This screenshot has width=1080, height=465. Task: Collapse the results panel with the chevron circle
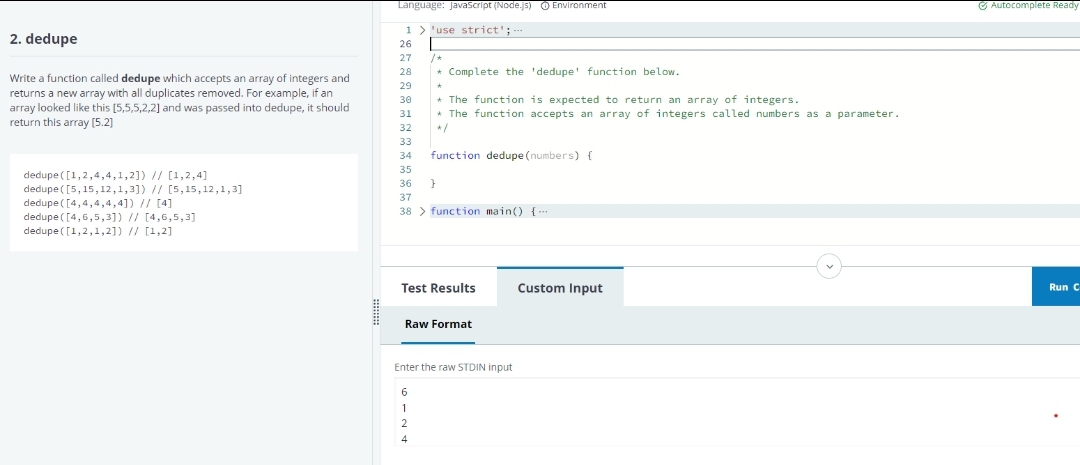coord(829,266)
